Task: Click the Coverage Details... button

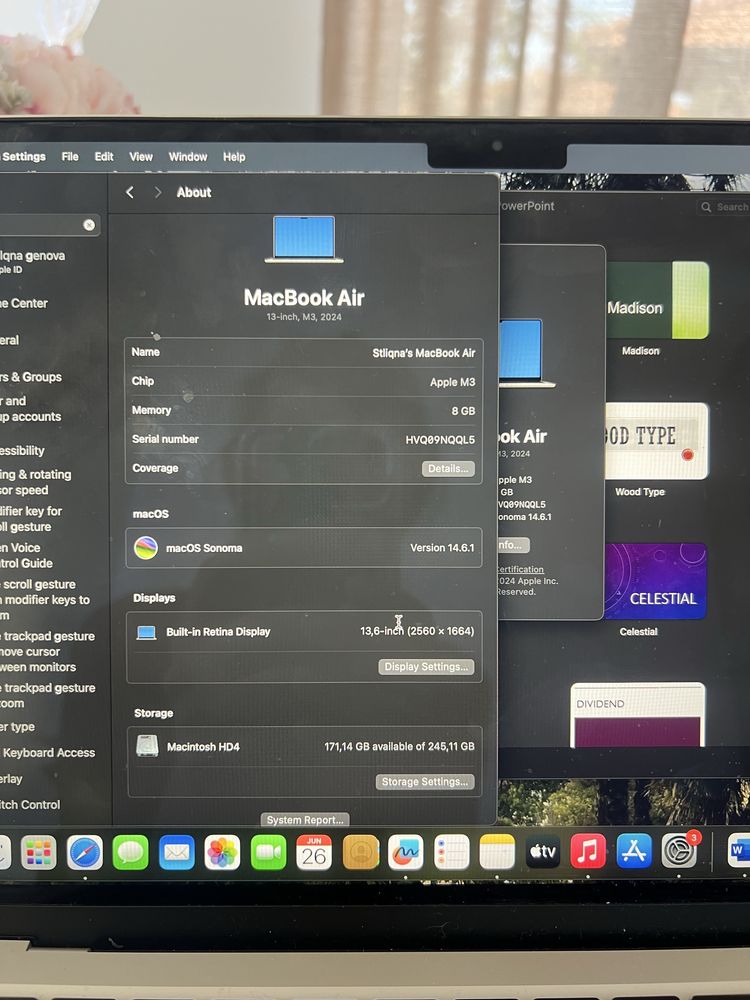Action: pos(448,468)
